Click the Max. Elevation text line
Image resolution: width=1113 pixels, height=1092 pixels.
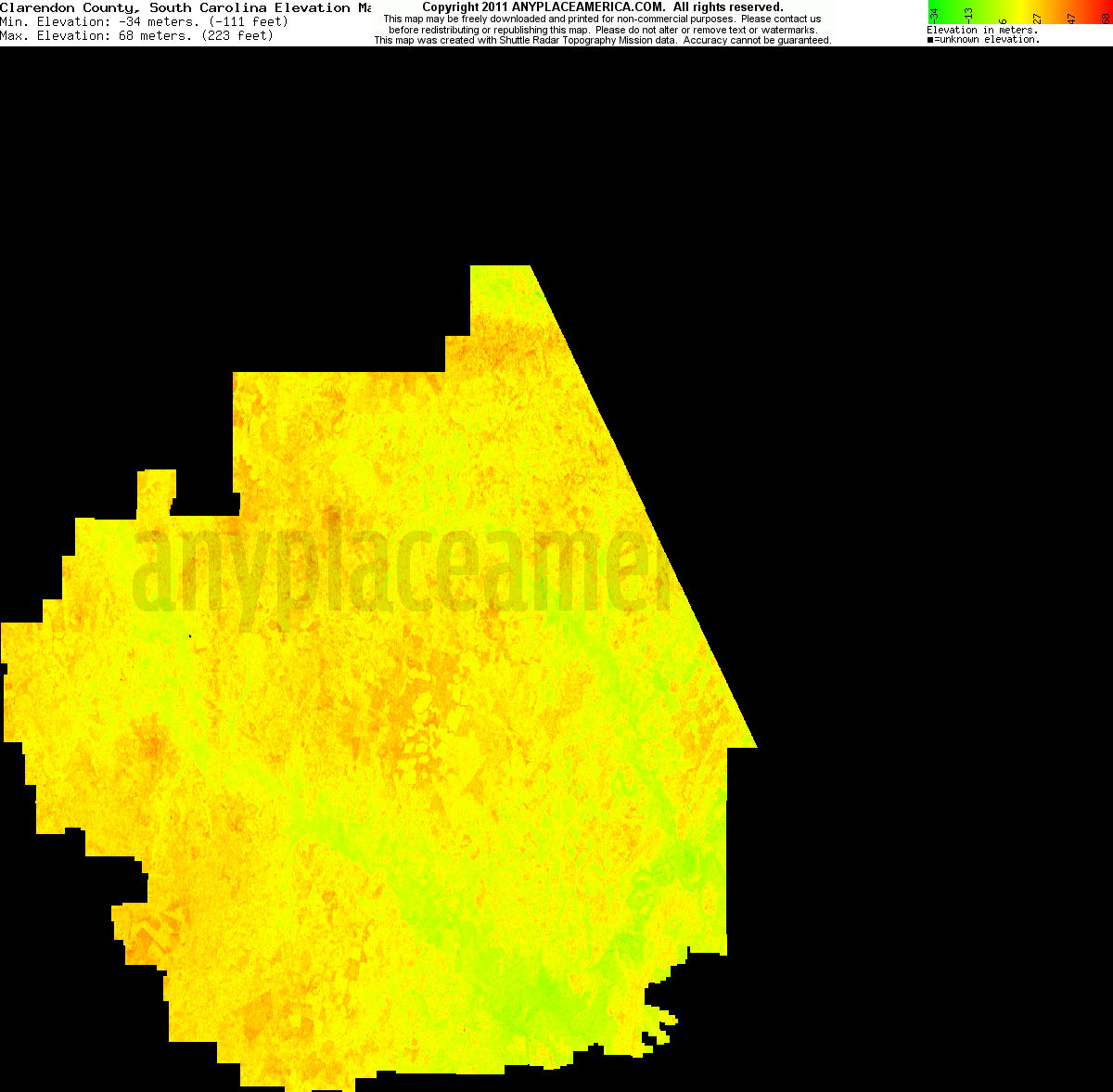click(139, 35)
